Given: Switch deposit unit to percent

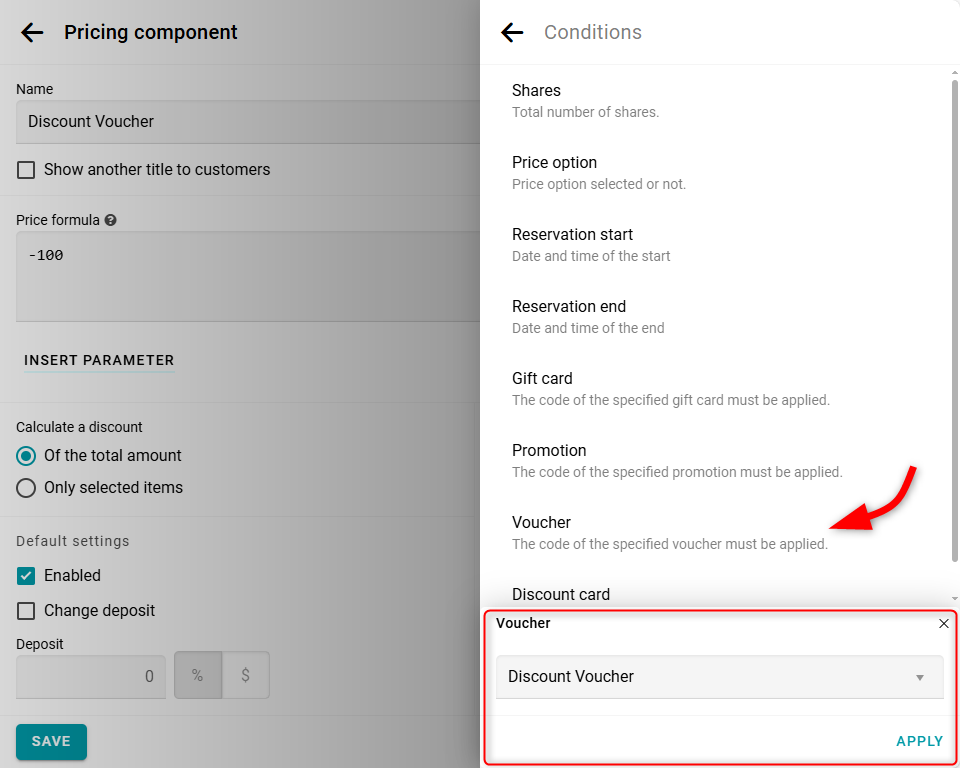Looking at the screenshot, I should [x=197, y=676].
